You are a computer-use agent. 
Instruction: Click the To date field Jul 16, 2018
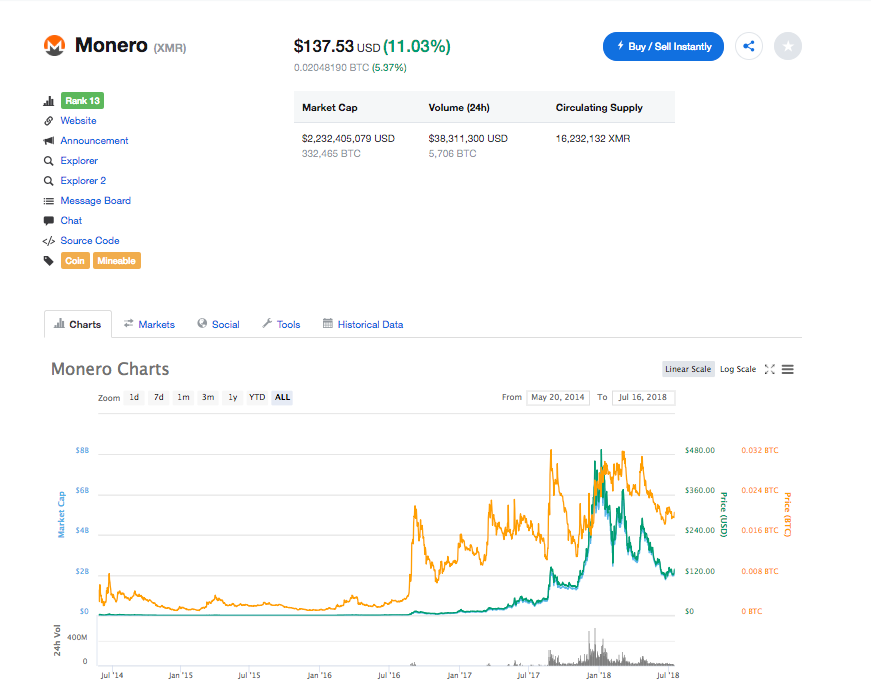pyautogui.click(x=643, y=397)
